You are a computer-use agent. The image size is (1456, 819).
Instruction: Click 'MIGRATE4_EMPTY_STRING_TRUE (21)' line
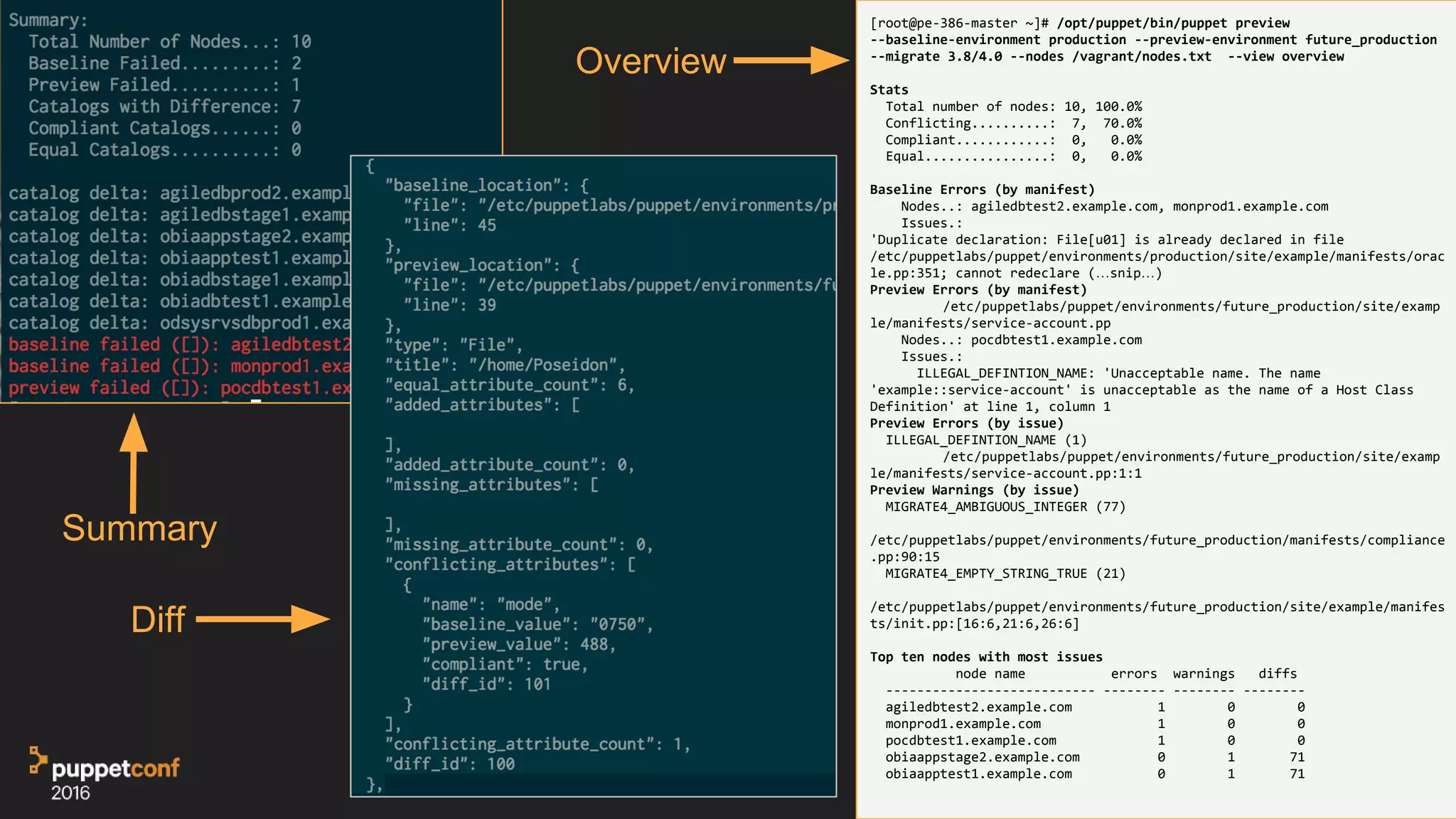click(1006, 574)
